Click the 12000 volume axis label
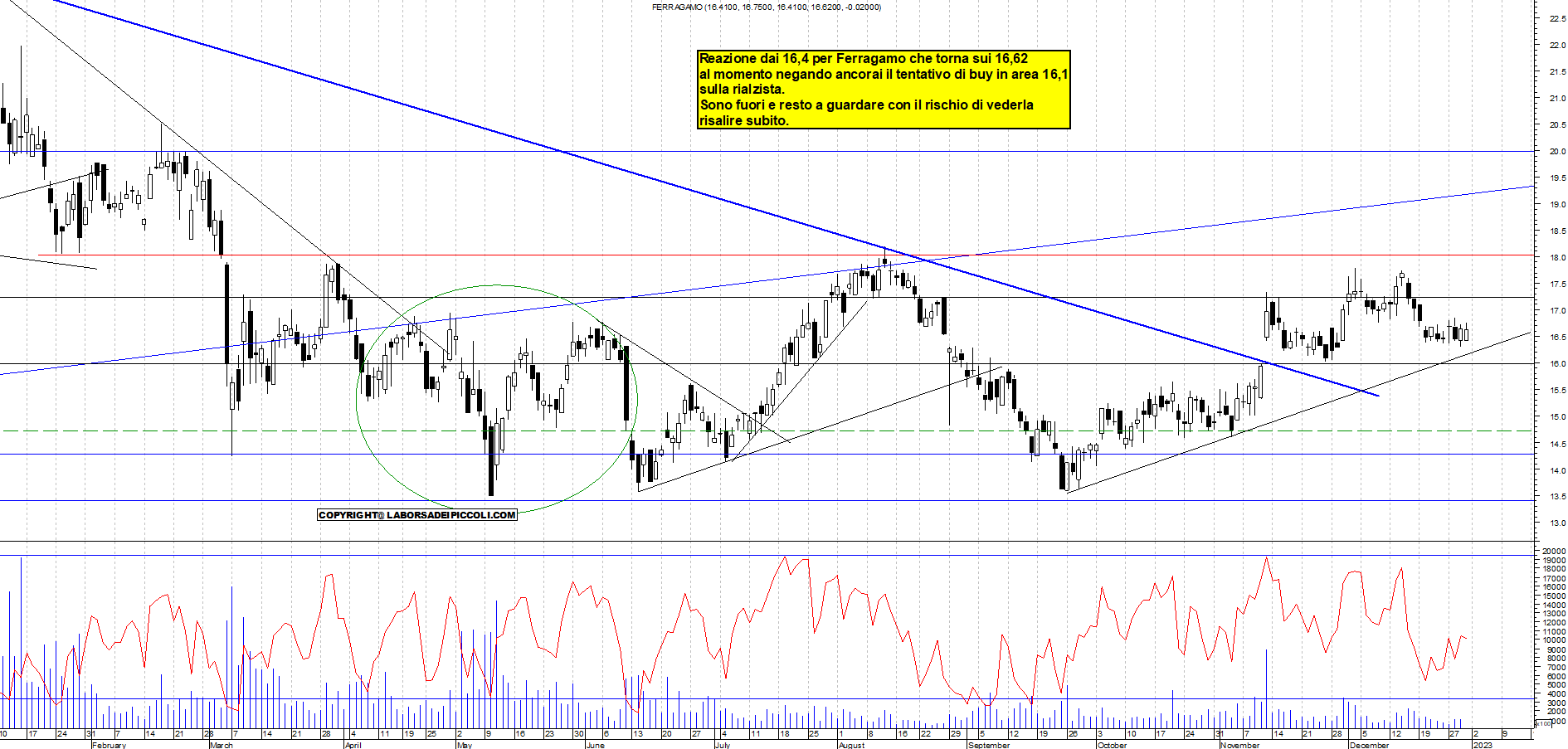Screen dimensions: 1568x749 coord(1554,623)
